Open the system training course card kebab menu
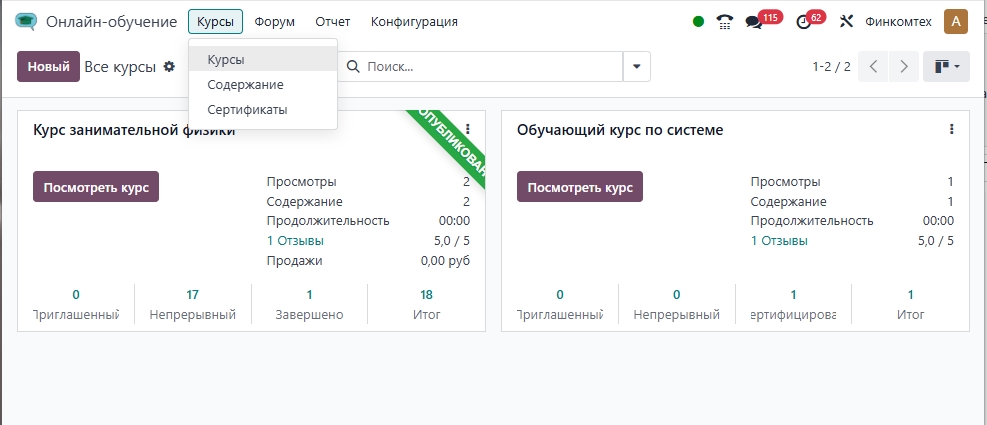987x425 pixels. [x=951, y=129]
